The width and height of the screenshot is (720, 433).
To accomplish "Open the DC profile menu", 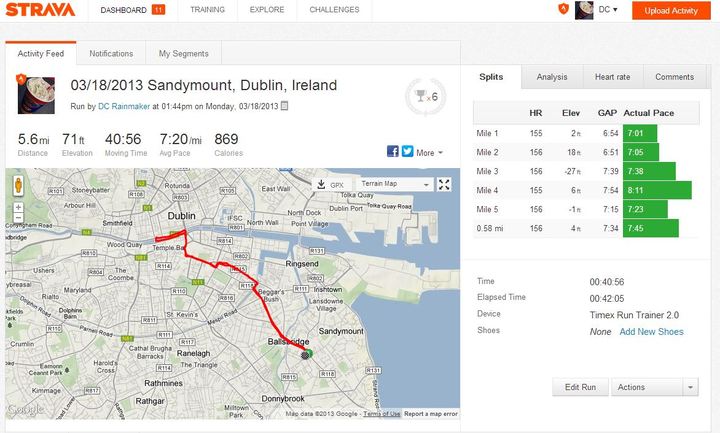I will [x=608, y=10].
